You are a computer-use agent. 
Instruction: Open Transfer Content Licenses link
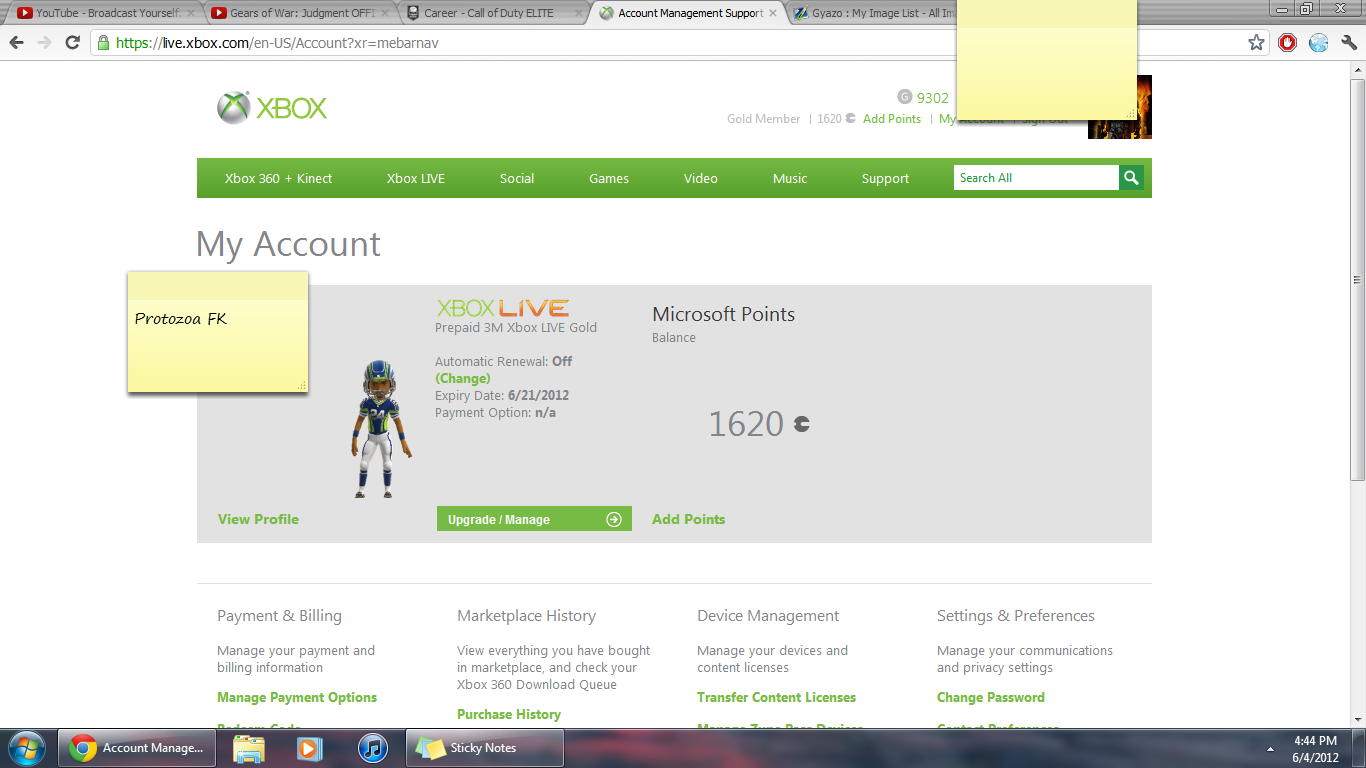[777, 697]
